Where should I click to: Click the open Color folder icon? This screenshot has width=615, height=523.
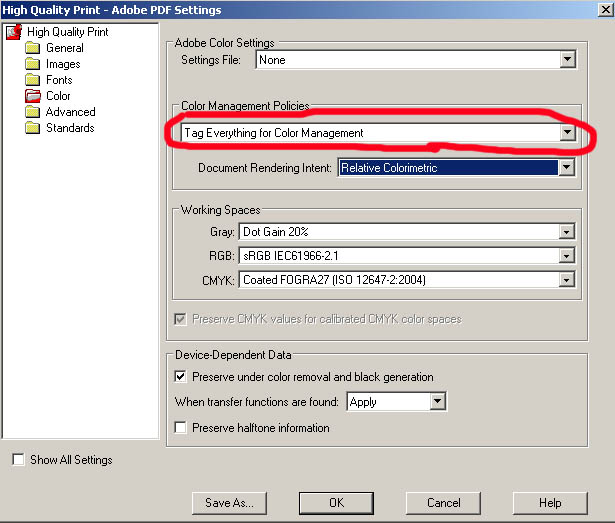pos(33,96)
